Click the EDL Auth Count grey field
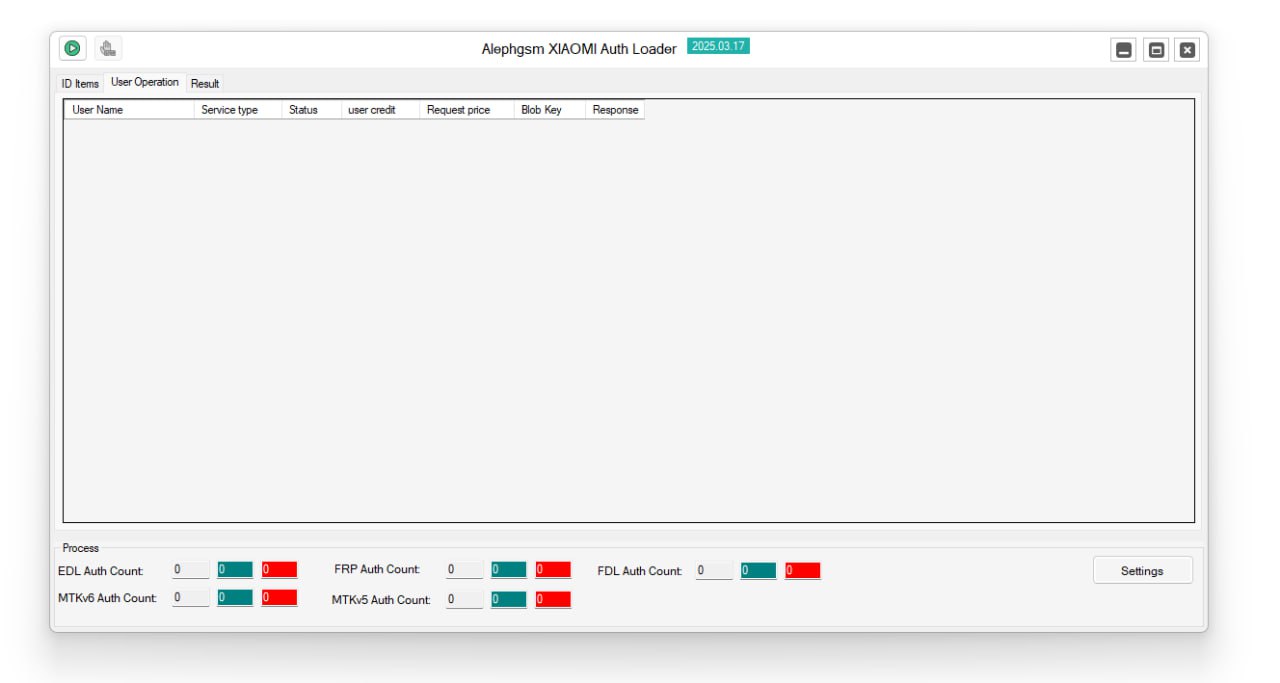 click(x=190, y=570)
